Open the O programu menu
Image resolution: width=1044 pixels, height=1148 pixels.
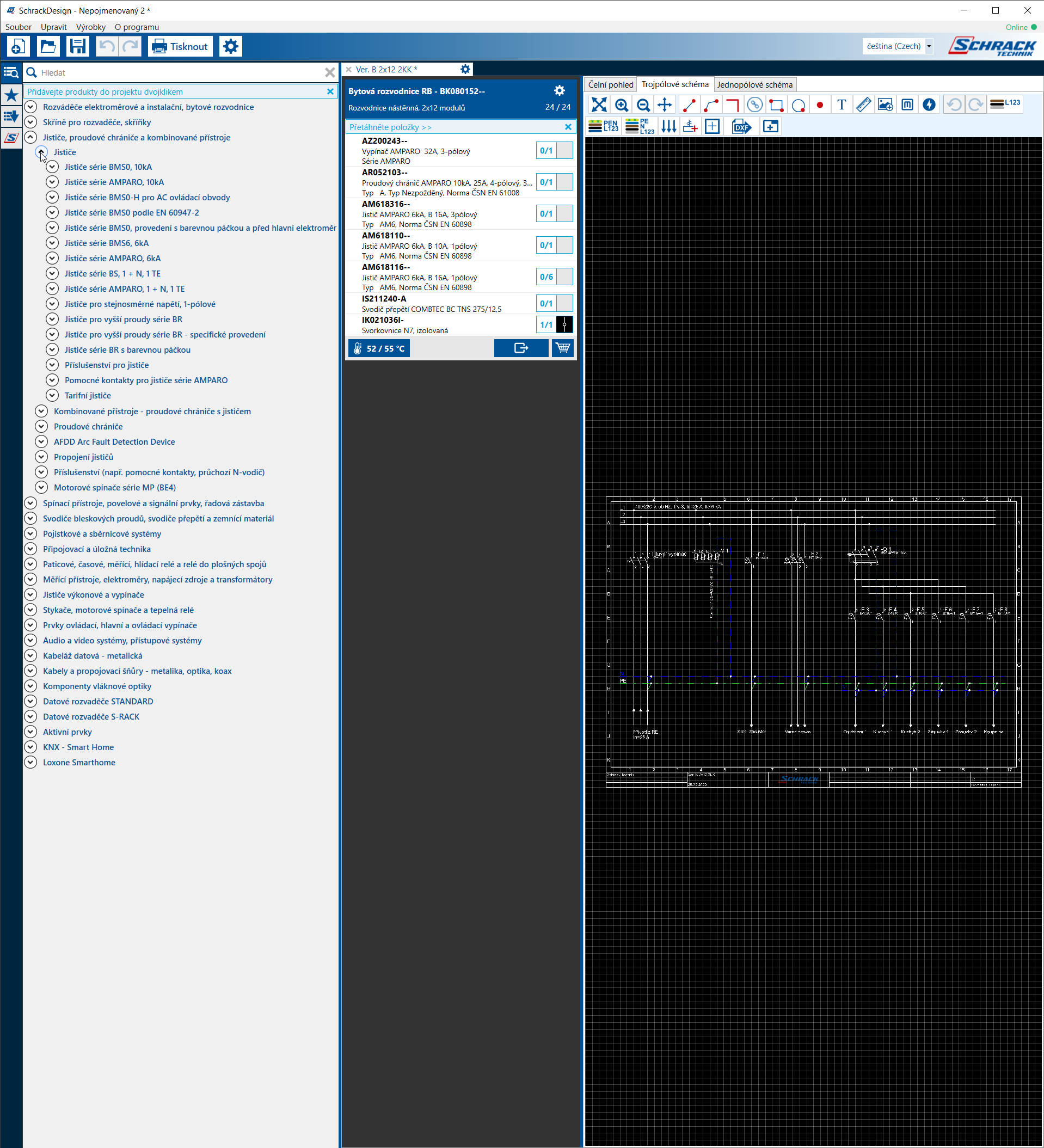tap(137, 27)
